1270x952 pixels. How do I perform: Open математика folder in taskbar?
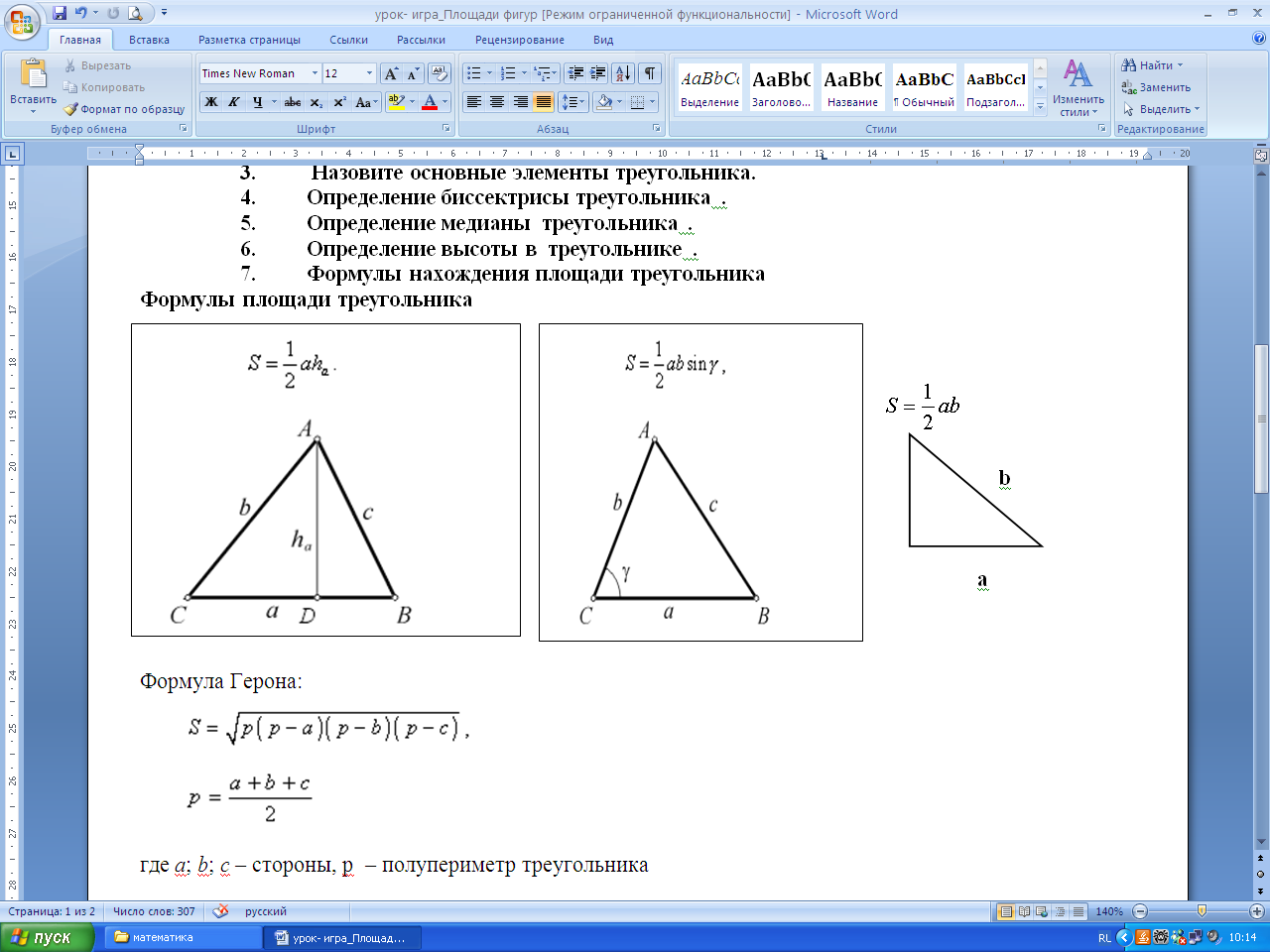click(184, 937)
